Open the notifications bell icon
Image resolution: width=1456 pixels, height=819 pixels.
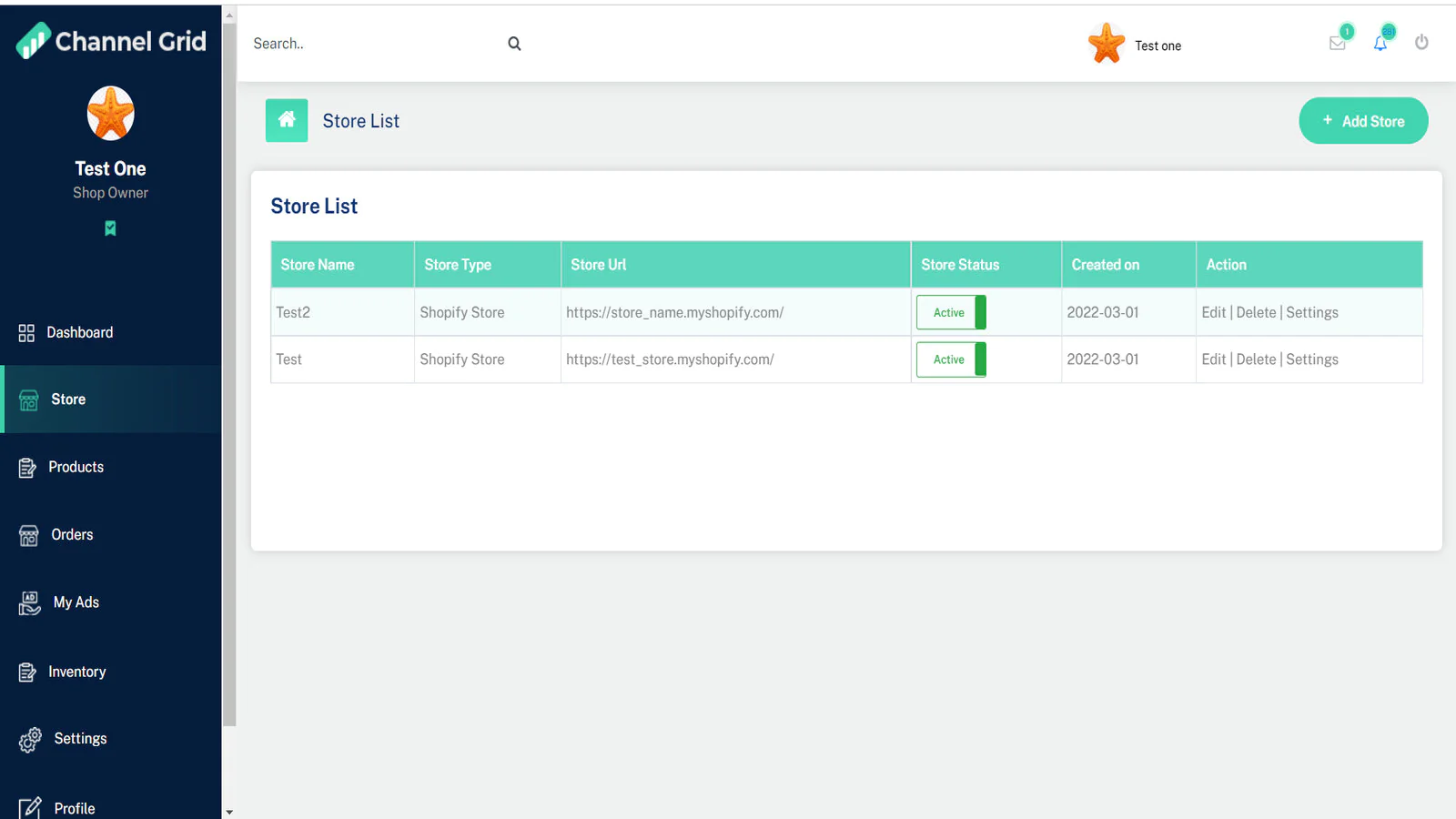[x=1380, y=44]
